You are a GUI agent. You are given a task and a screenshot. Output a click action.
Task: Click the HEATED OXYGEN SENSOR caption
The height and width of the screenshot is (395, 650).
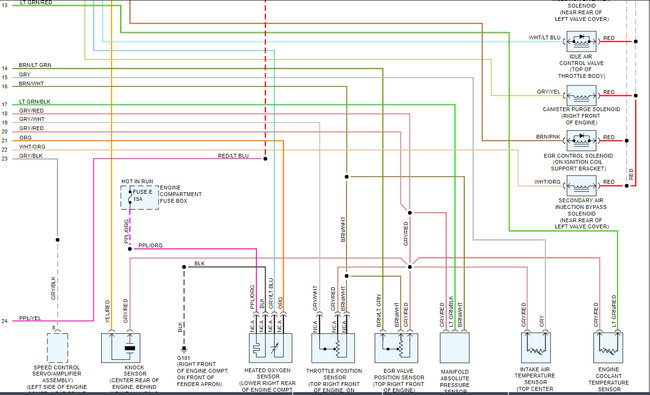[267, 380]
